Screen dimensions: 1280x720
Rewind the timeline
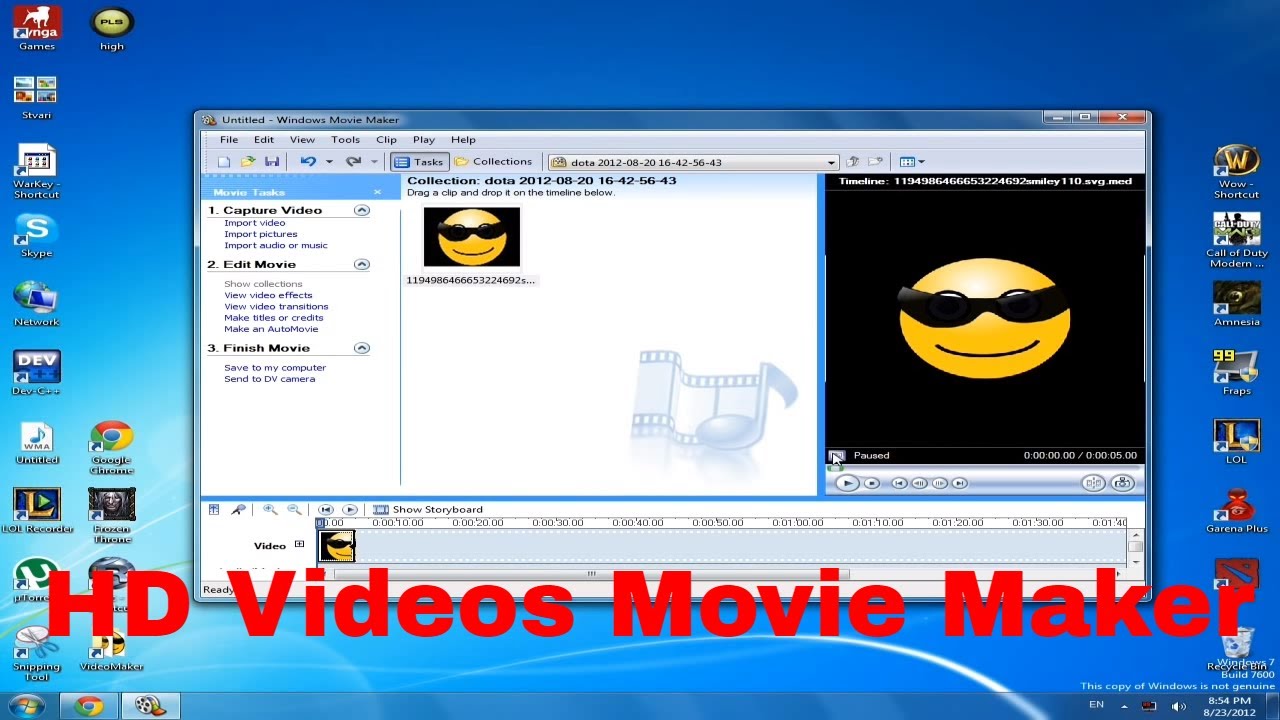coord(325,510)
